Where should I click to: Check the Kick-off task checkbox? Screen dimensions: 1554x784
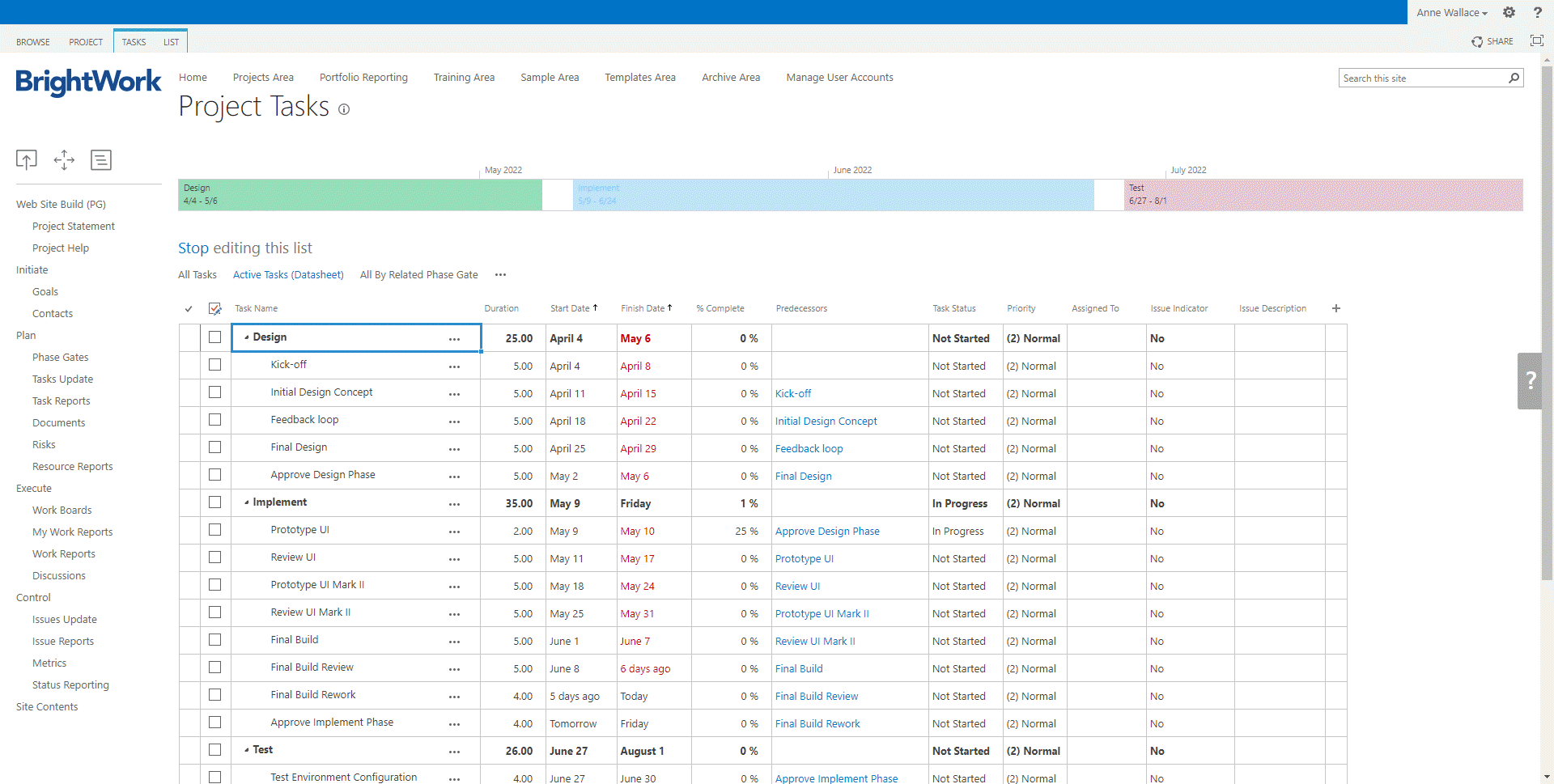click(214, 365)
